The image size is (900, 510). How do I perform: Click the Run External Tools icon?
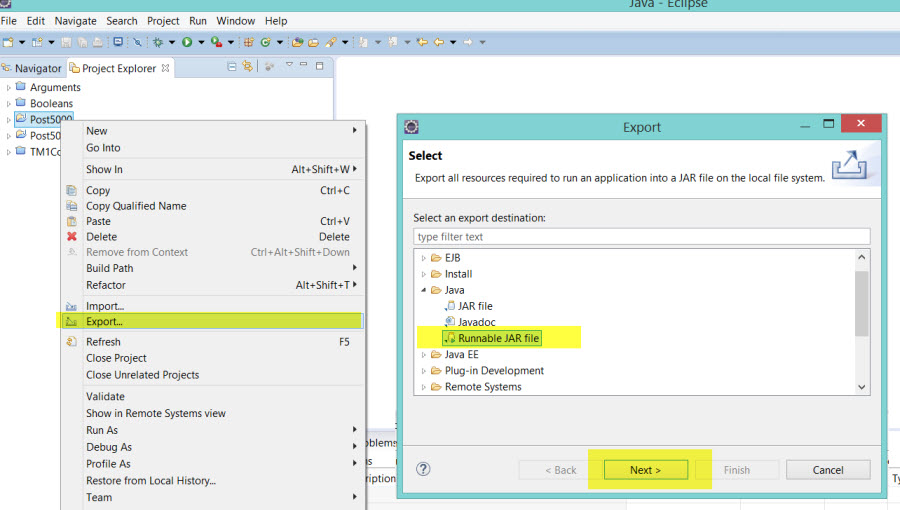216,42
